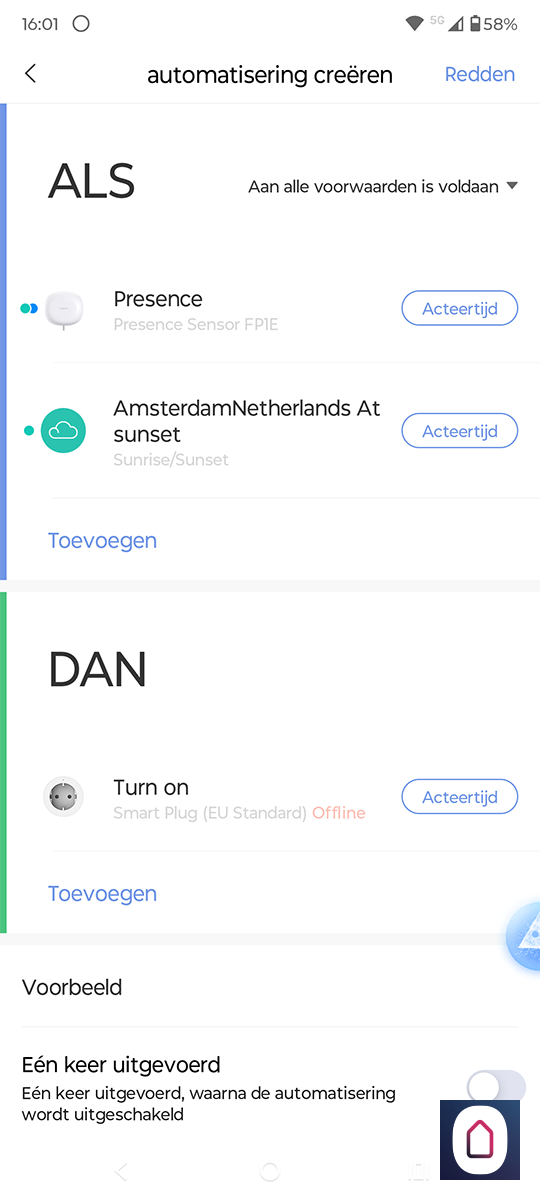
Task: Toggle the Eén keer uitgevoerd switch
Action: click(497, 1086)
